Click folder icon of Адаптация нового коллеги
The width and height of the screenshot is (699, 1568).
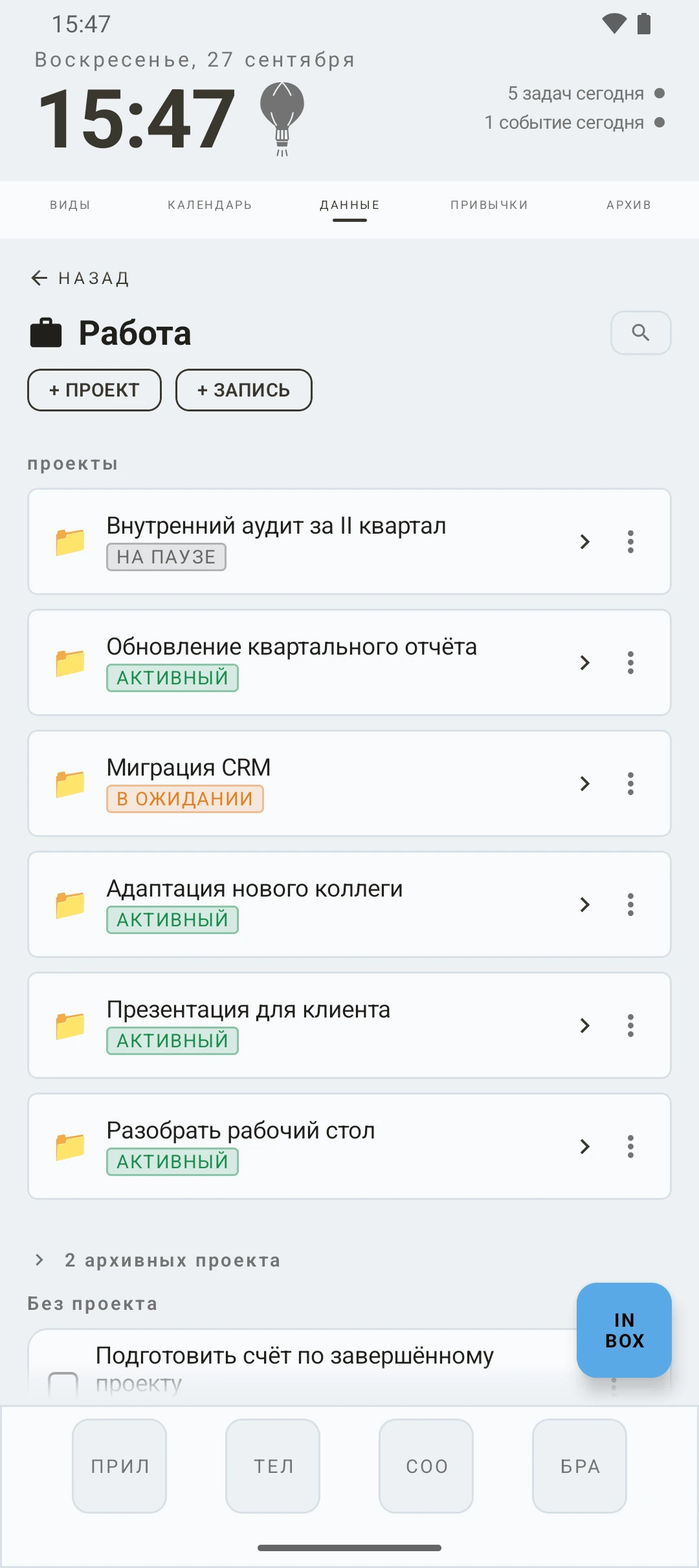click(x=70, y=905)
